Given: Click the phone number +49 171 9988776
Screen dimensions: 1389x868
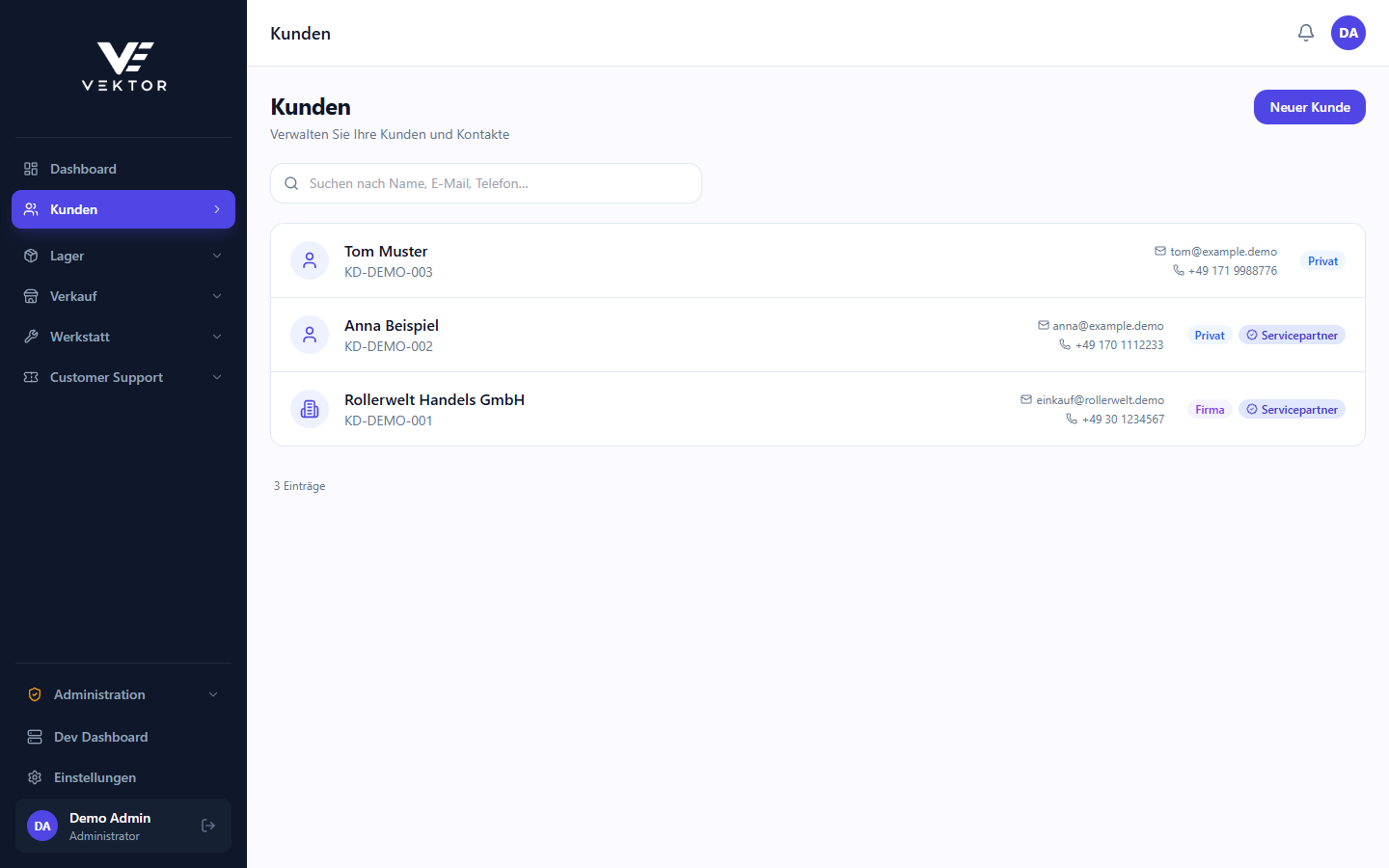Looking at the screenshot, I should [x=1233, y=271].
